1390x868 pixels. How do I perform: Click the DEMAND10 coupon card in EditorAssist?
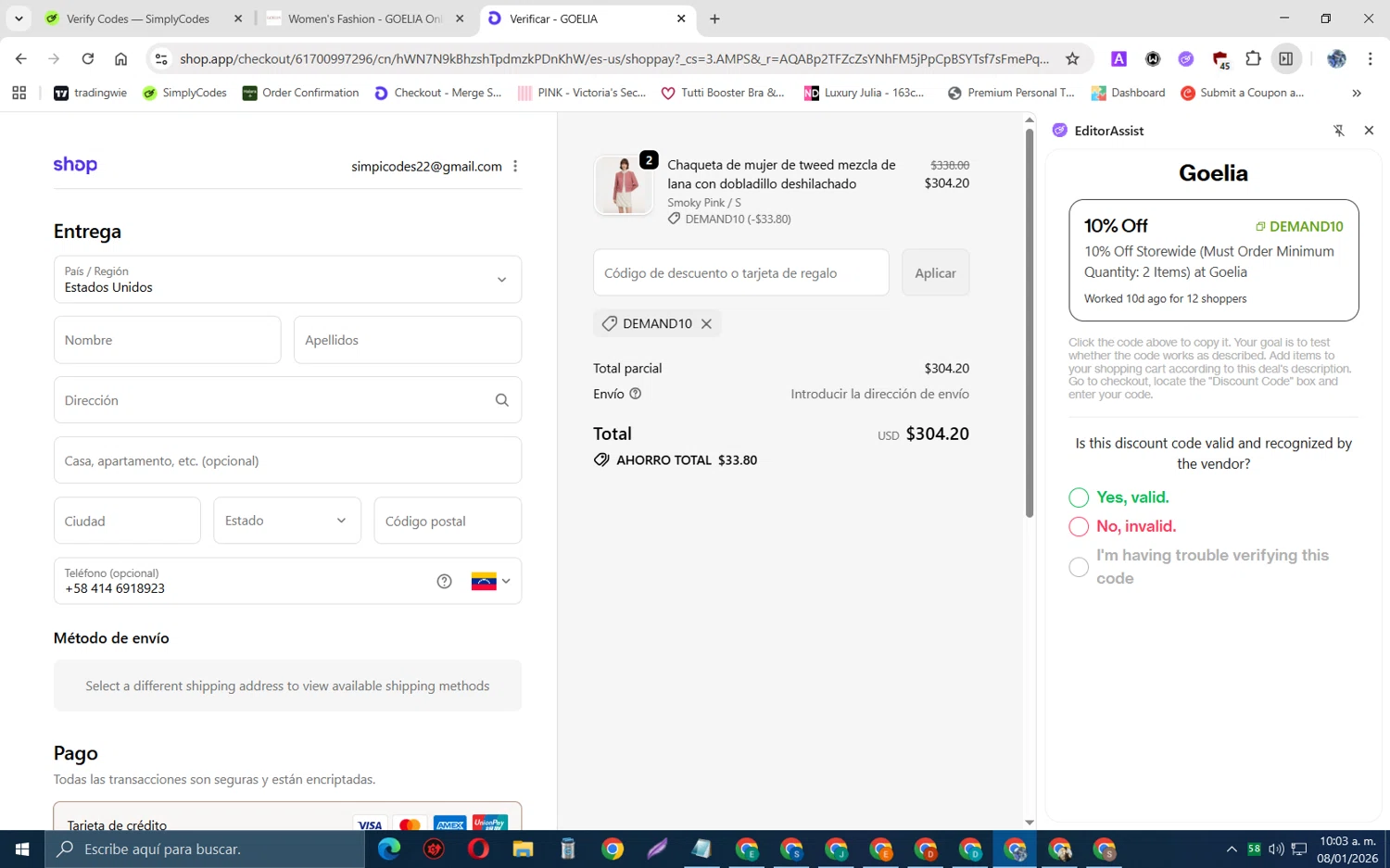[x=1213, y=260]
